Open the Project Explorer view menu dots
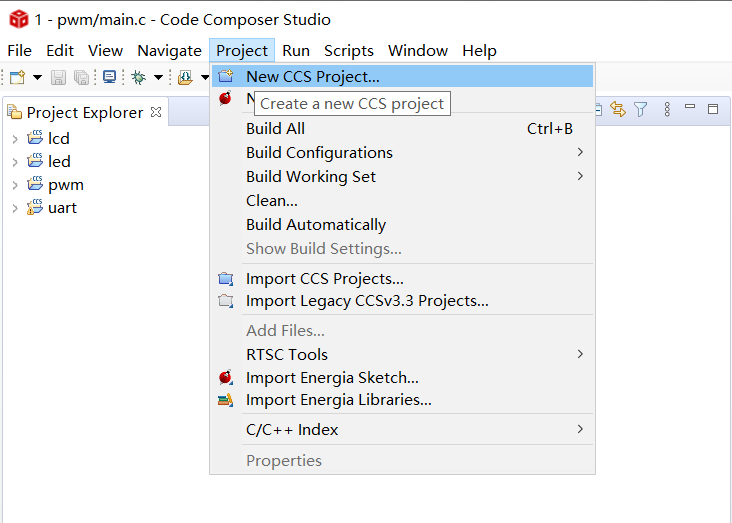Image resolution: width=732 pixels, height=523 pixels. click(x=665, y=109)
